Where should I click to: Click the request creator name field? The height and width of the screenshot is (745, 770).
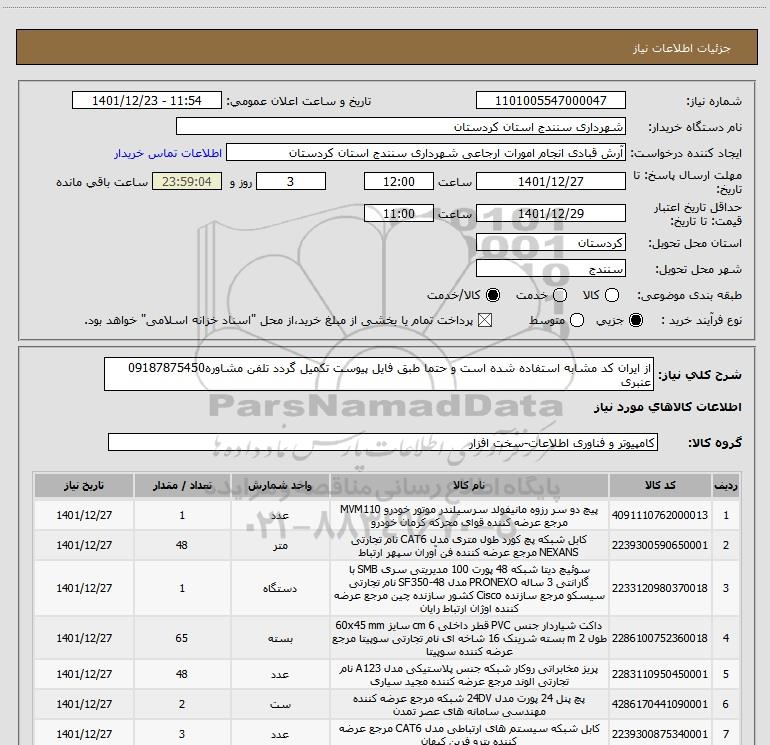click(426, 152)
